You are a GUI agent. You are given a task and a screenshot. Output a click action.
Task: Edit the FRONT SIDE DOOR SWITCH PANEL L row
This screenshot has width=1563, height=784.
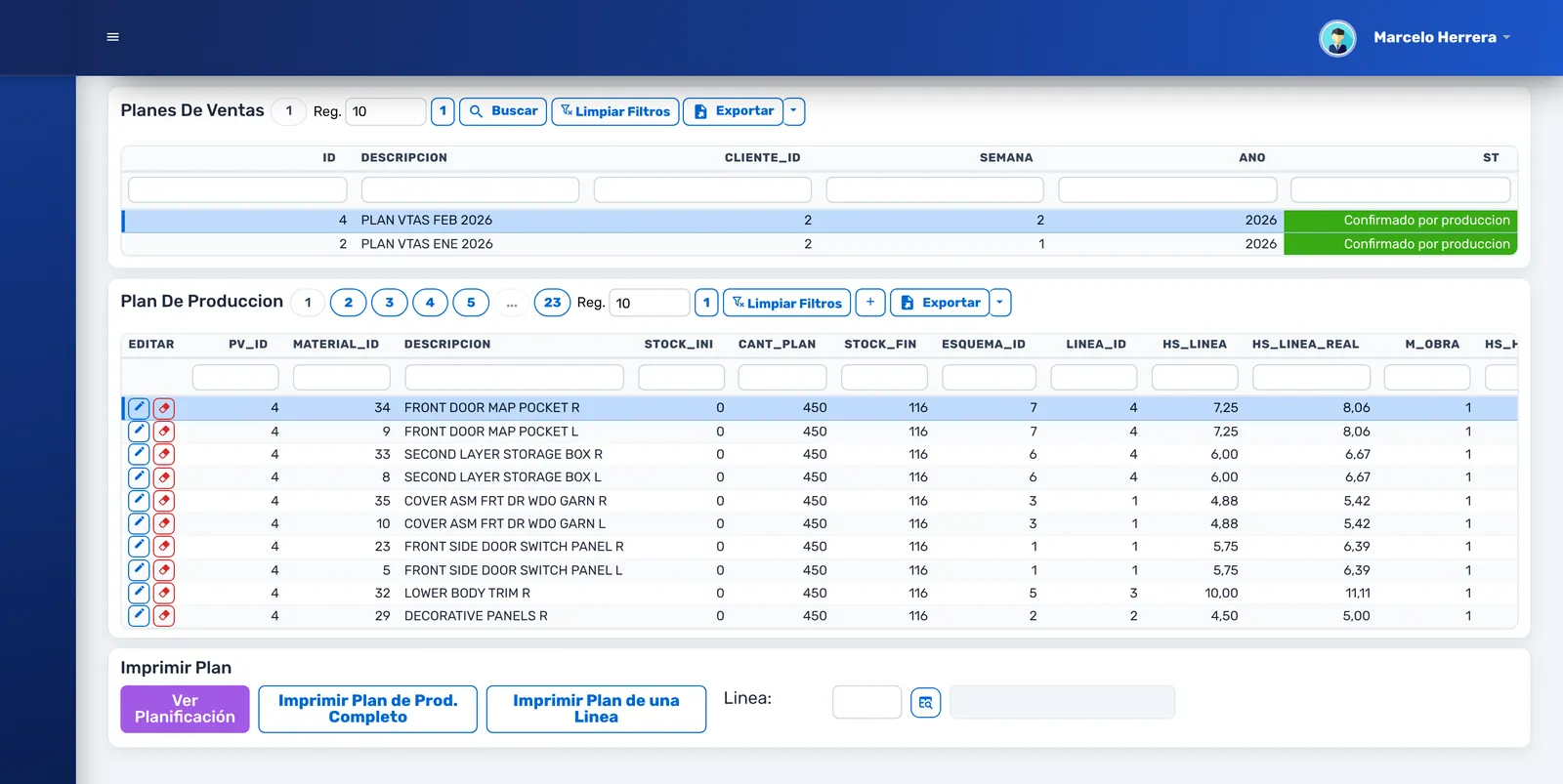click(x=139, y=570)
